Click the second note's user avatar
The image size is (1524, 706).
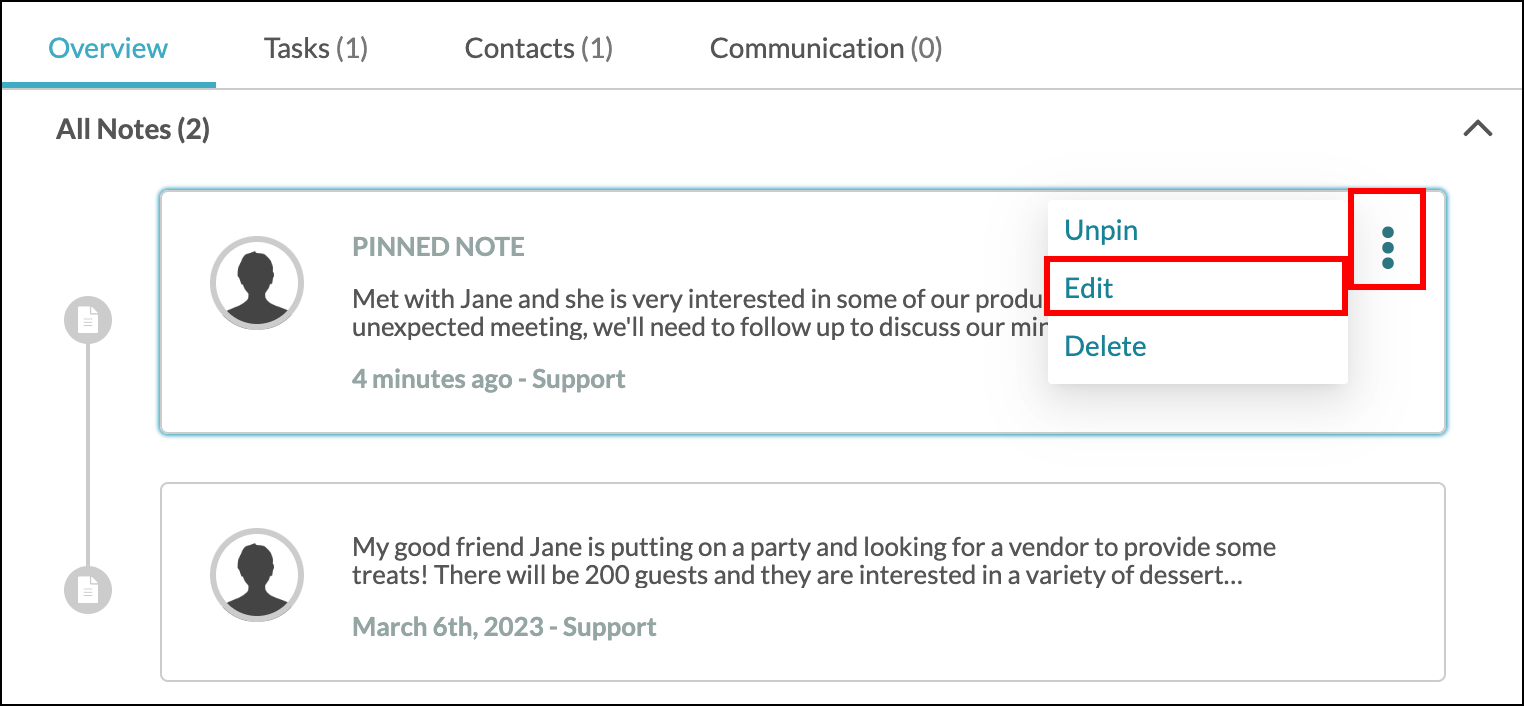pos(257,575)
